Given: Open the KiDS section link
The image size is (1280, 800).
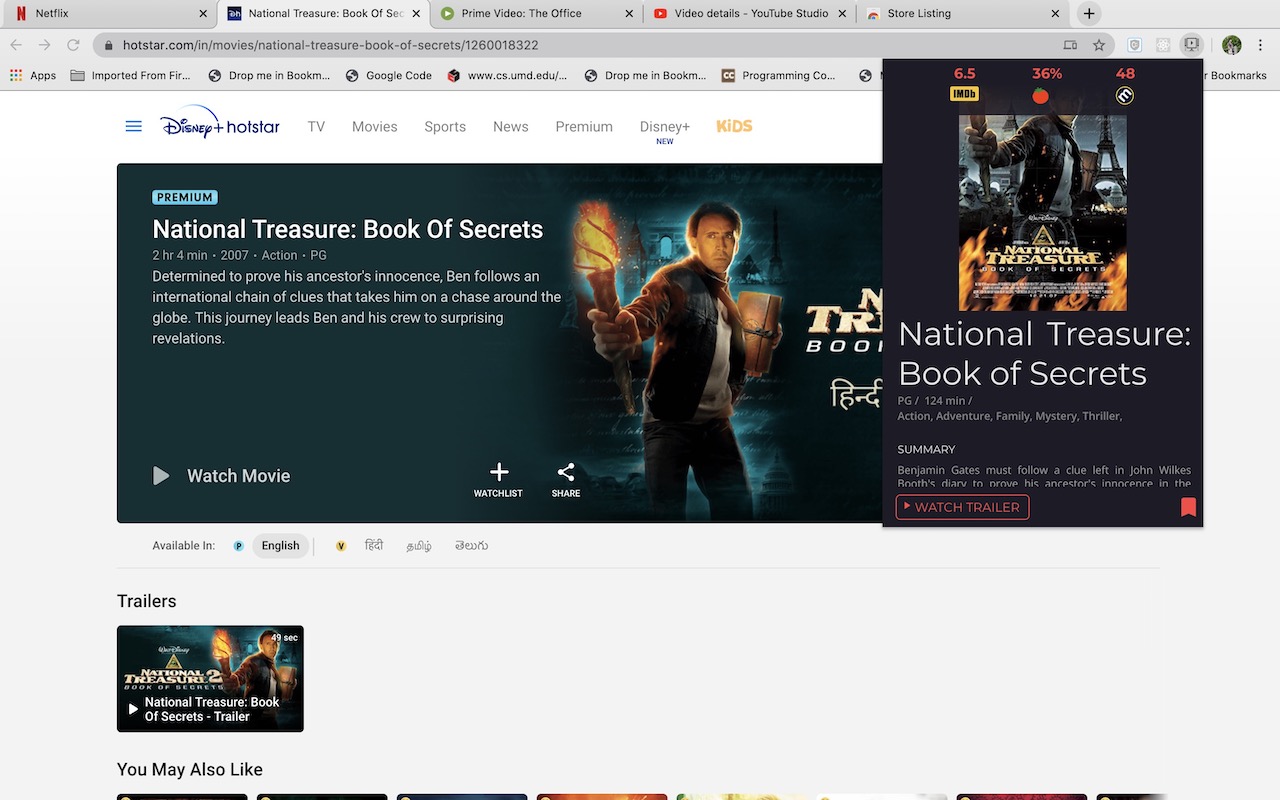Looking at the screenshot, I should (x=734, y=126).
